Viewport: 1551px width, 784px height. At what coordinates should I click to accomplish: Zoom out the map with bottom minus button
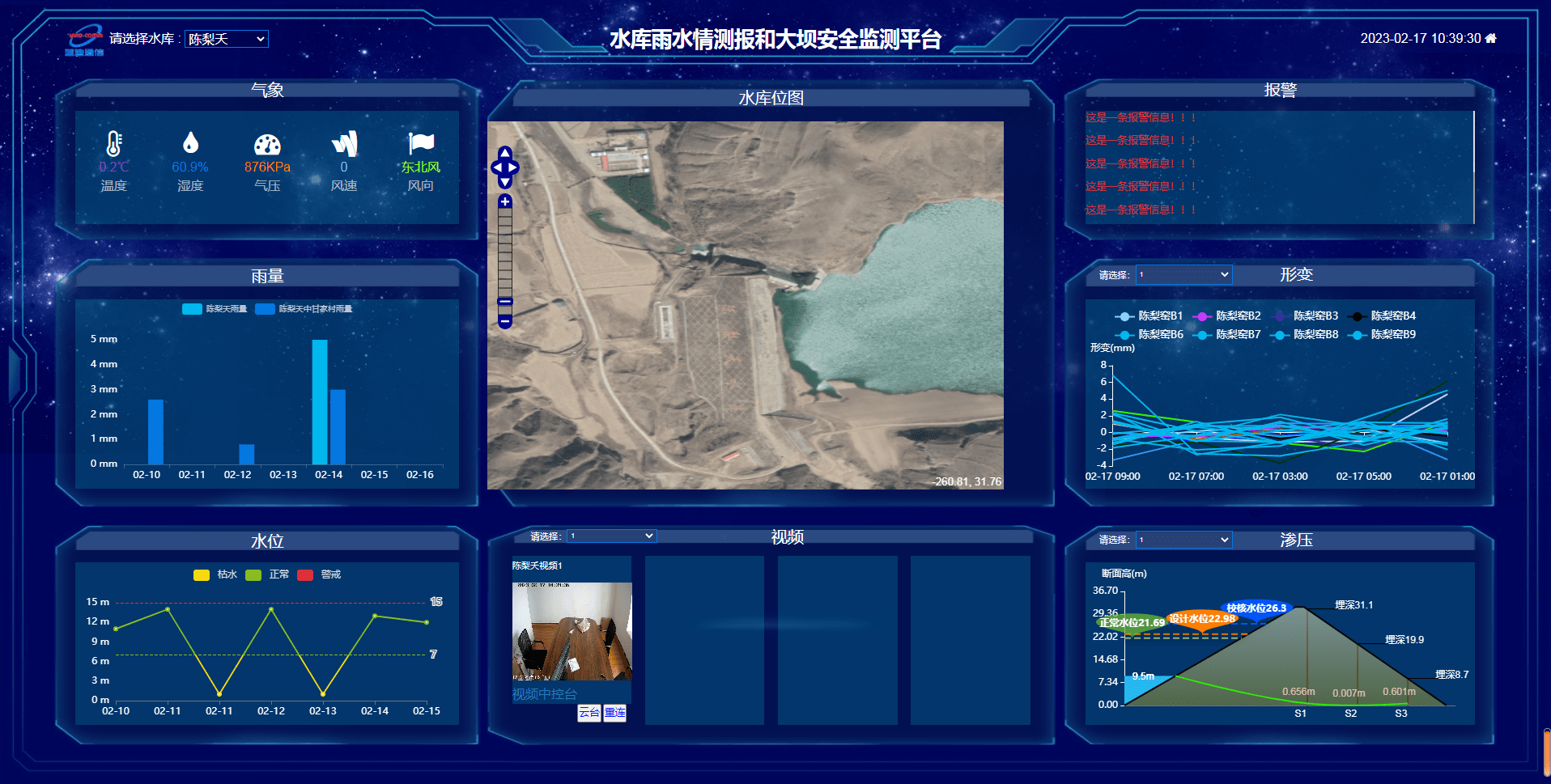pyautogui.click(x=505, y=322)
